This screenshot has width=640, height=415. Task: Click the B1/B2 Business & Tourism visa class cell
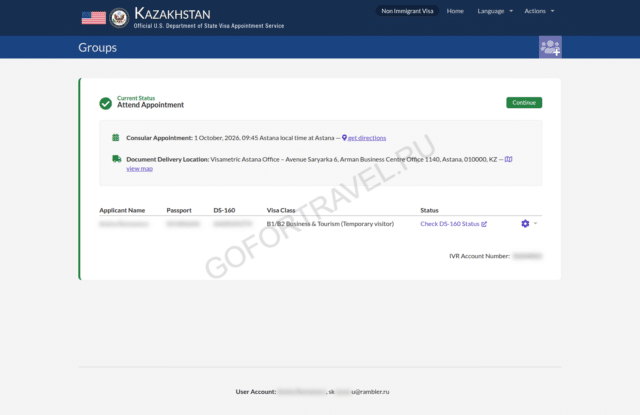[x=330, y=224]
